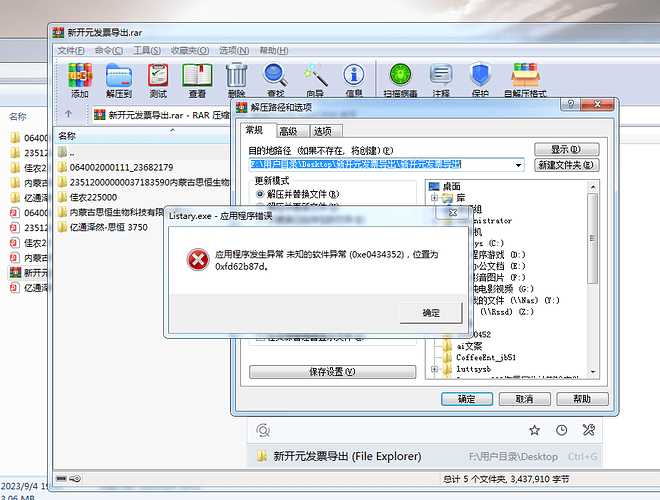Click the 删除 (Delete) trash icon
The height and width of the screenshot is (500, 660).
237,80
